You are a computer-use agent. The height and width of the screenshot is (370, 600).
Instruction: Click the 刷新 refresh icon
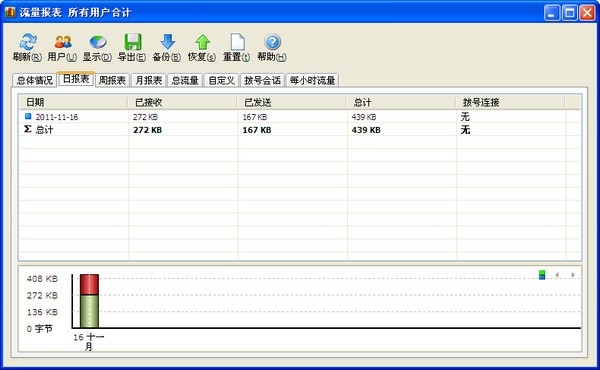coord(28,42)
